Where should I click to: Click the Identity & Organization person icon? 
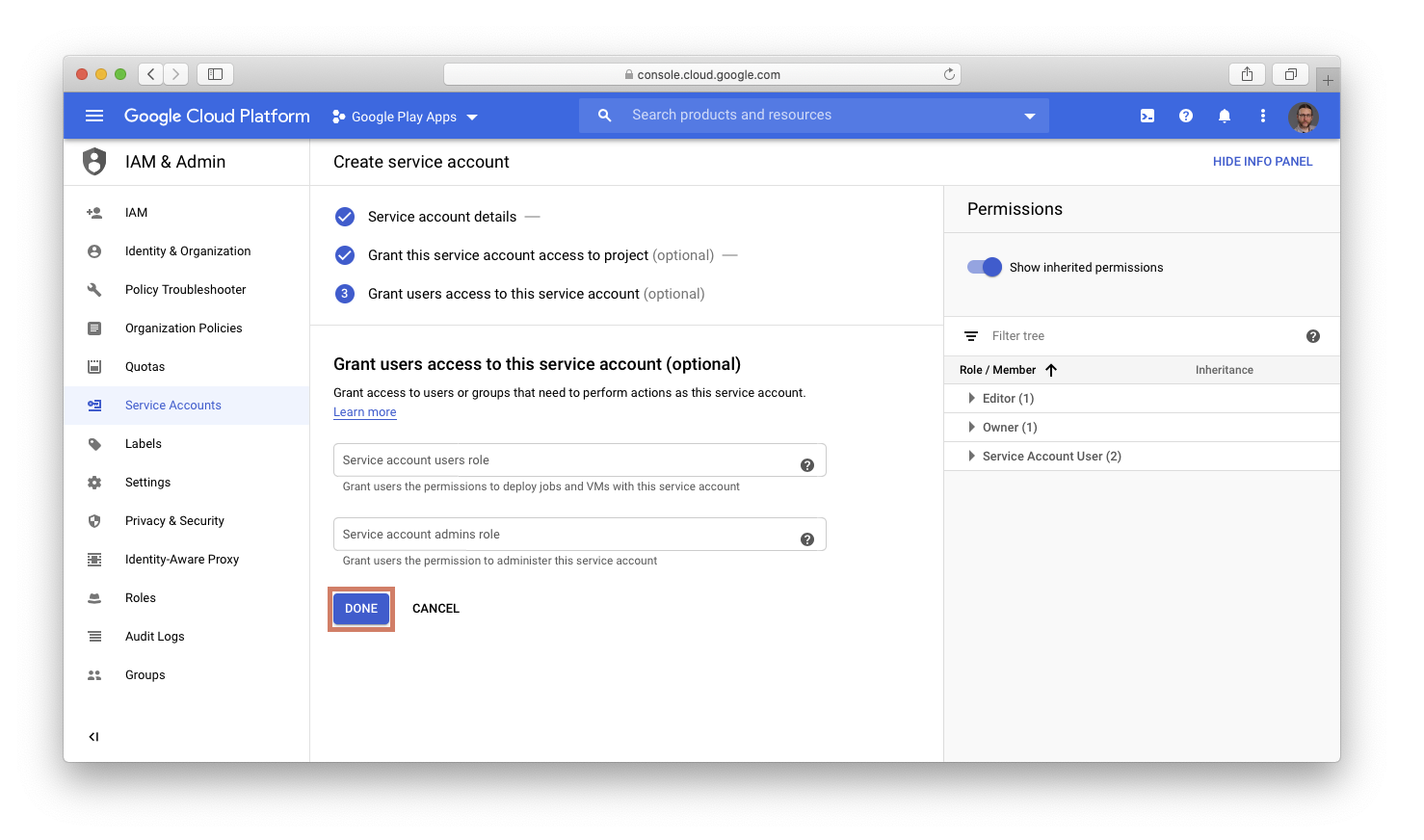[x=94, y=251]
